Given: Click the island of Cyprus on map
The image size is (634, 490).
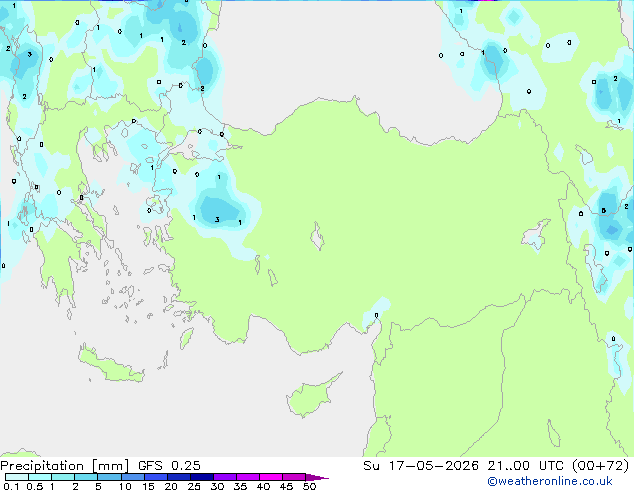Looking at the screenshot, I should coord(312,395).
